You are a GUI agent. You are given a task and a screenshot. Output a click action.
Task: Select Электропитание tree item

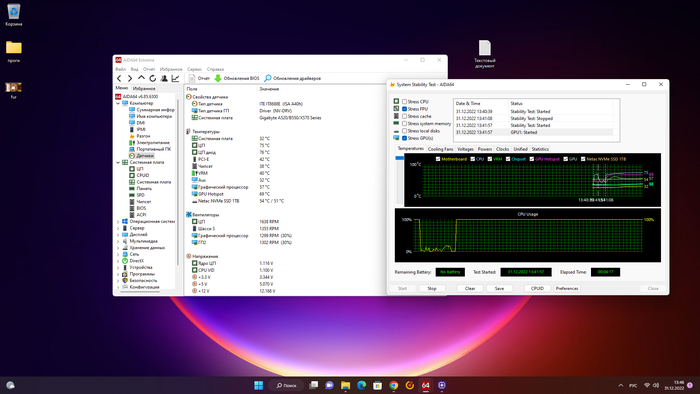click(x=150, y=142)
